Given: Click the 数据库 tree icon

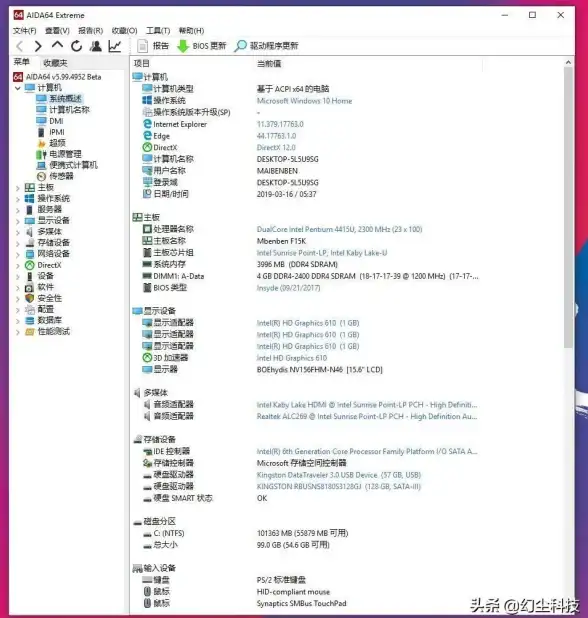Looking at the screenshot, I should 30,320.
